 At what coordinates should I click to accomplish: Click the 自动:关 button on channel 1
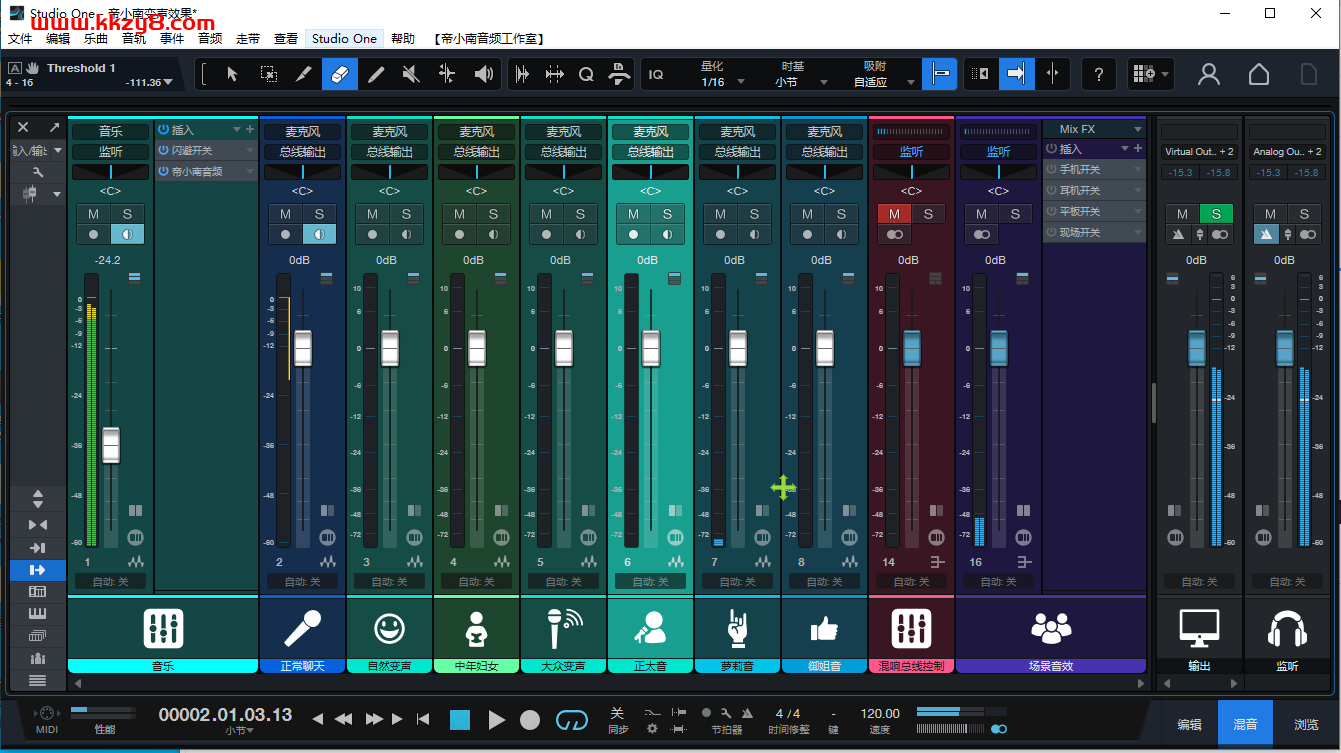tap(110, 581)
